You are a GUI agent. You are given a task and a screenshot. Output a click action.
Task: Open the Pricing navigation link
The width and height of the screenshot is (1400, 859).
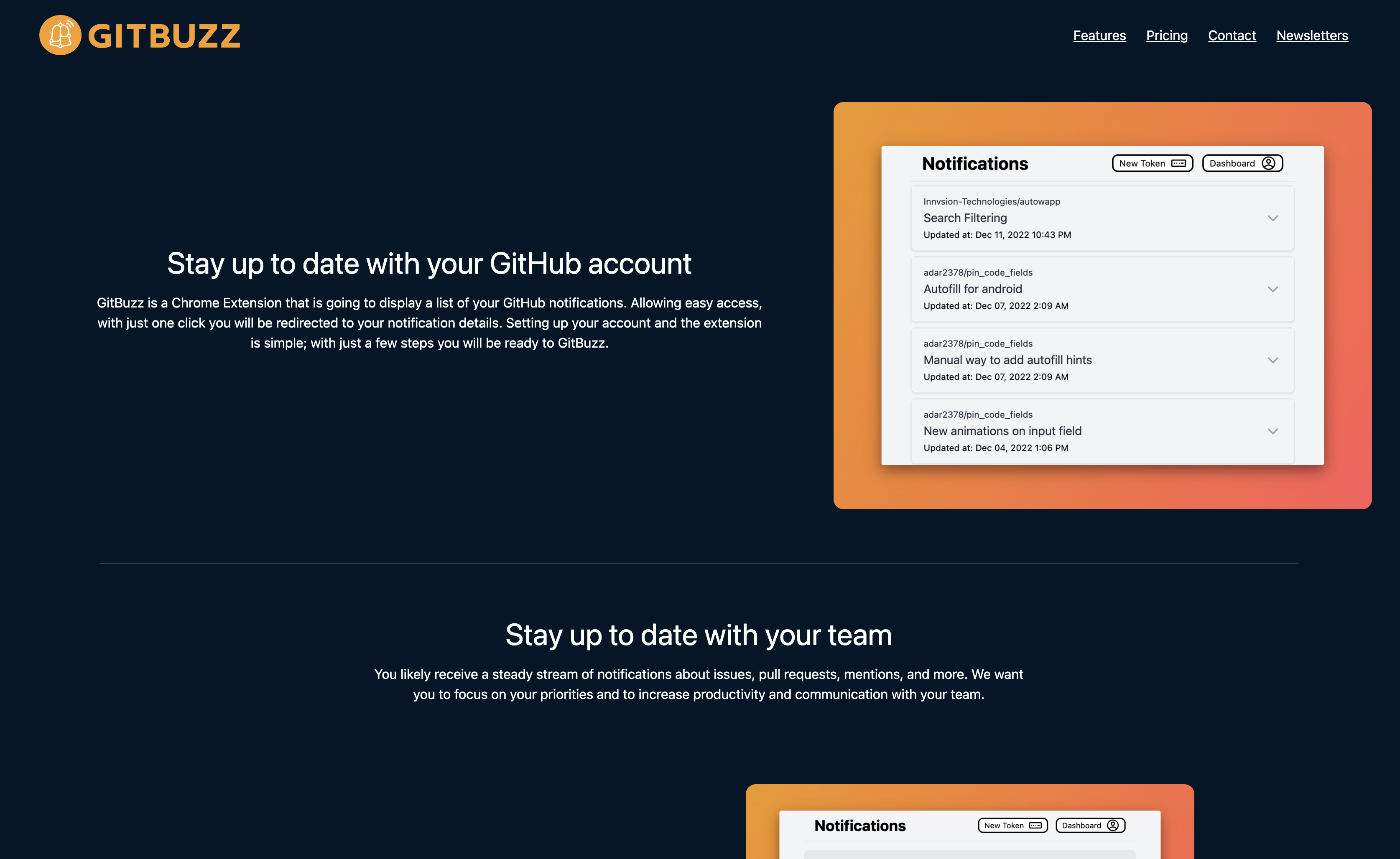point(1166,35)
